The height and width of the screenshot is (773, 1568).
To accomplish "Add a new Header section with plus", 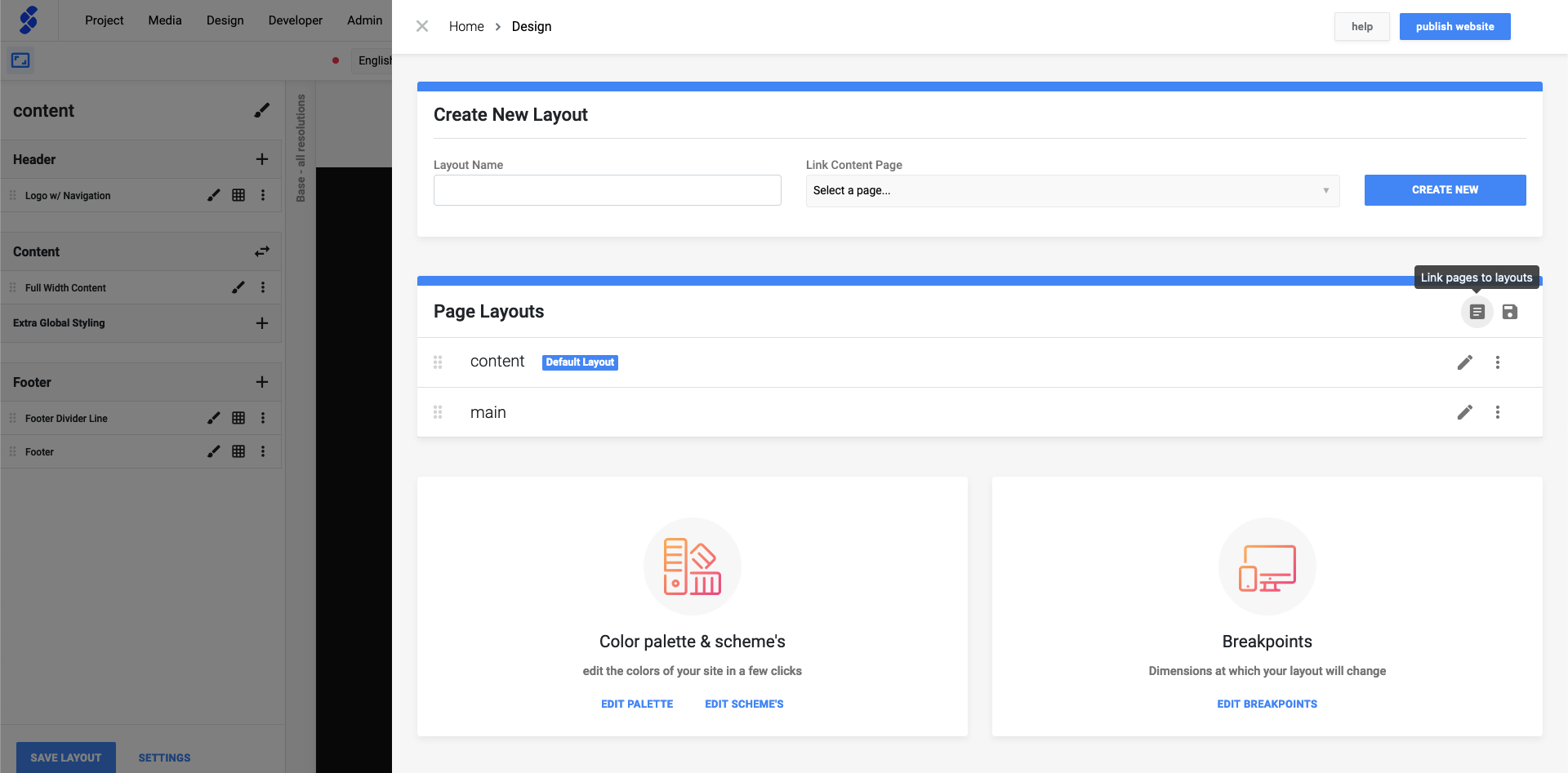I will point(261,159).
